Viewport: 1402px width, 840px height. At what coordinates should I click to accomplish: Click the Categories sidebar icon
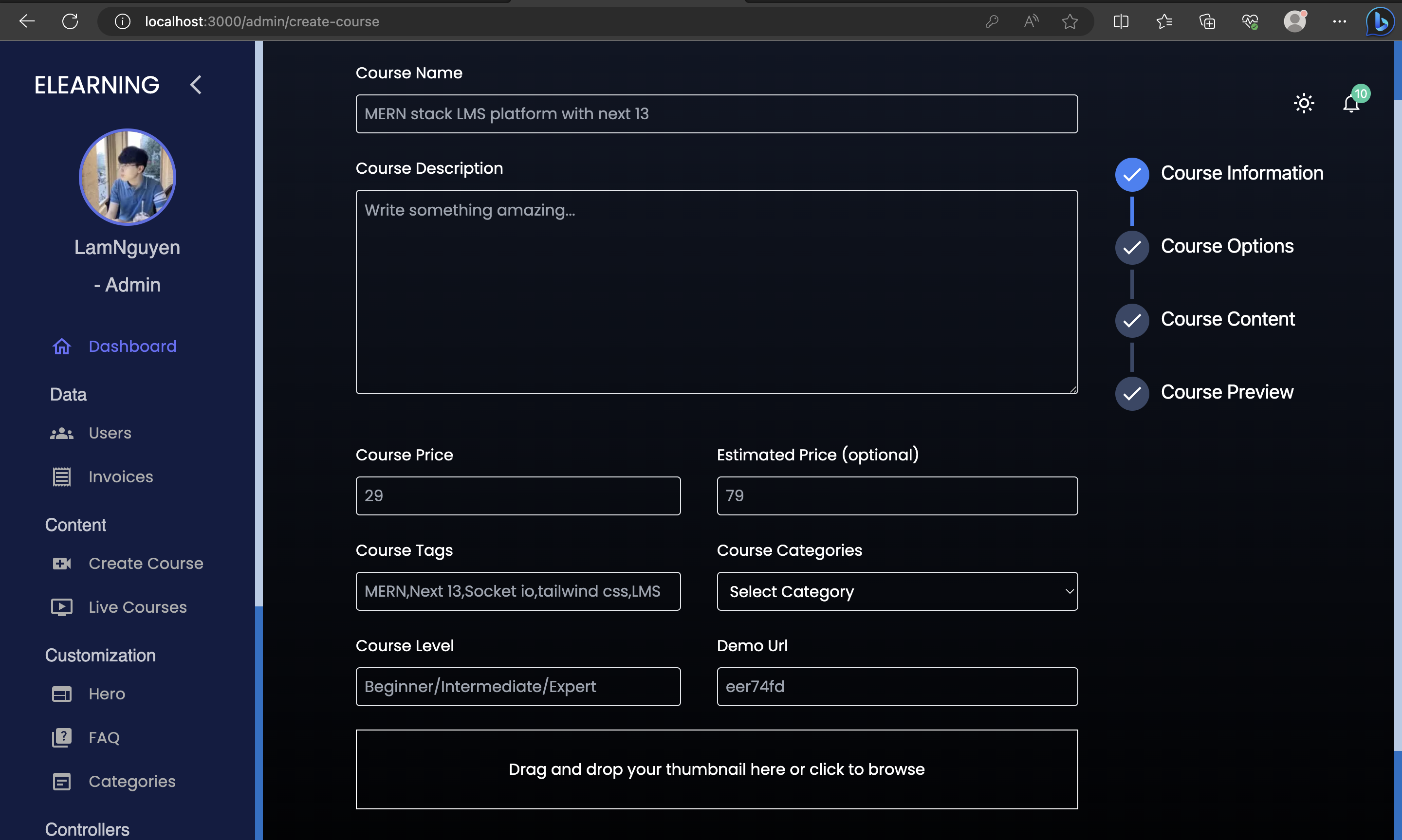click(62, 781)
